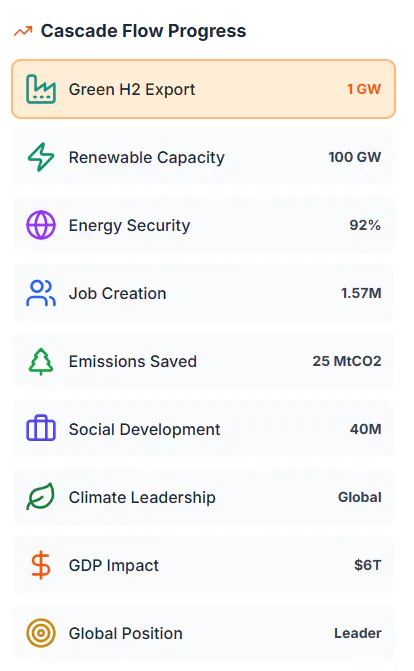This screenshot has height=671, width=414.
Task: Click the briefcase Social Development icon
Action: pos(41,428)
